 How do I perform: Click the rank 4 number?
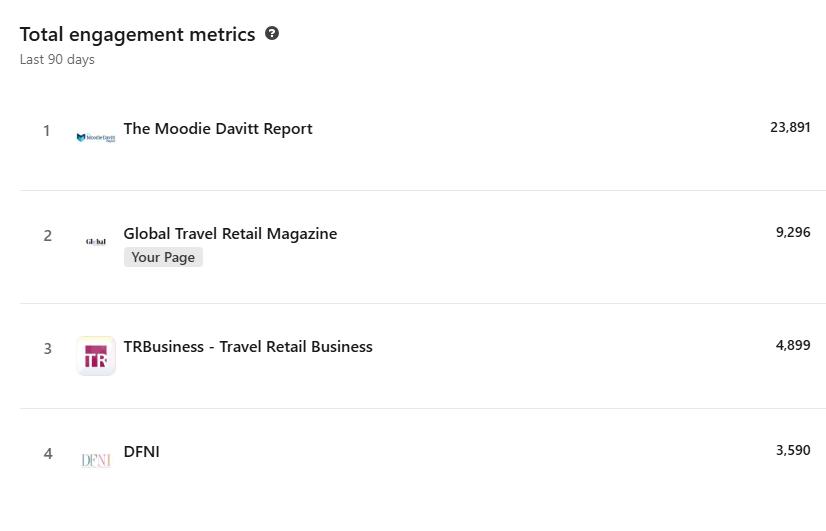(47, 454)
